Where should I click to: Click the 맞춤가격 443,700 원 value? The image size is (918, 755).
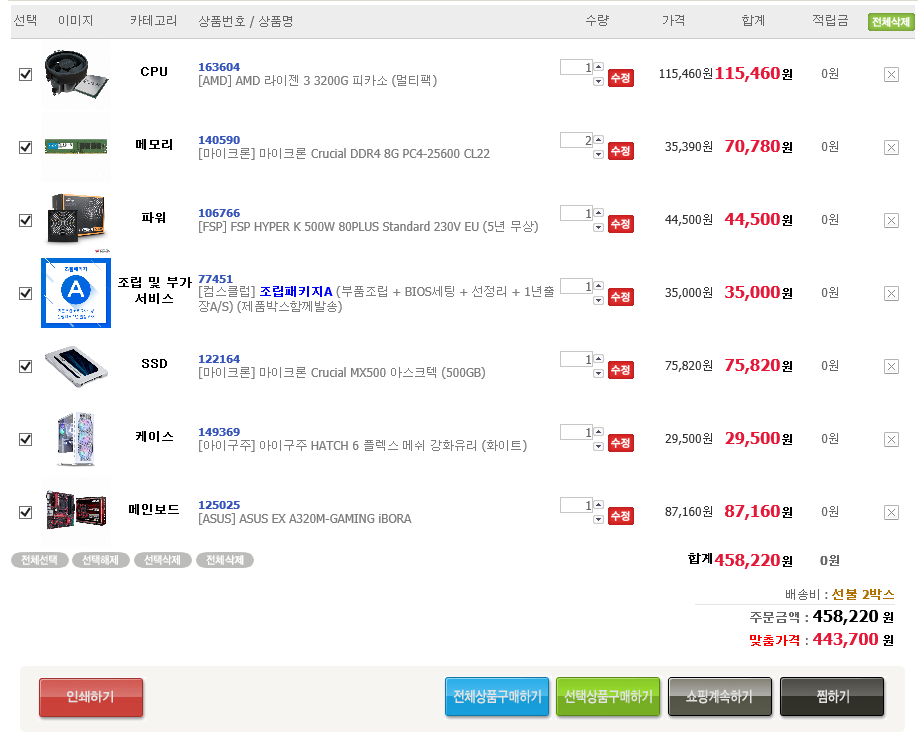pos(853,639)
